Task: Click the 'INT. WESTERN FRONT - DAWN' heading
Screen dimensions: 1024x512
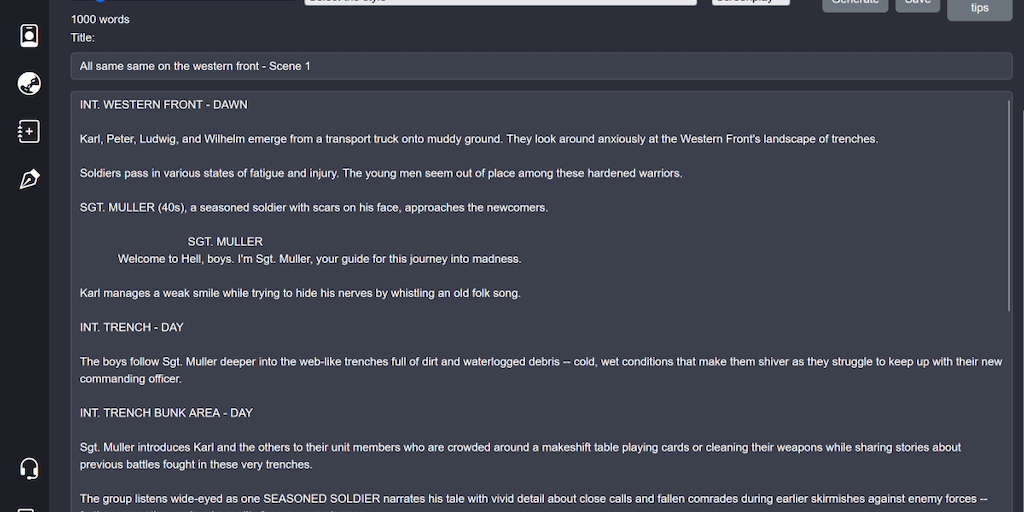Action: [164, 105]
